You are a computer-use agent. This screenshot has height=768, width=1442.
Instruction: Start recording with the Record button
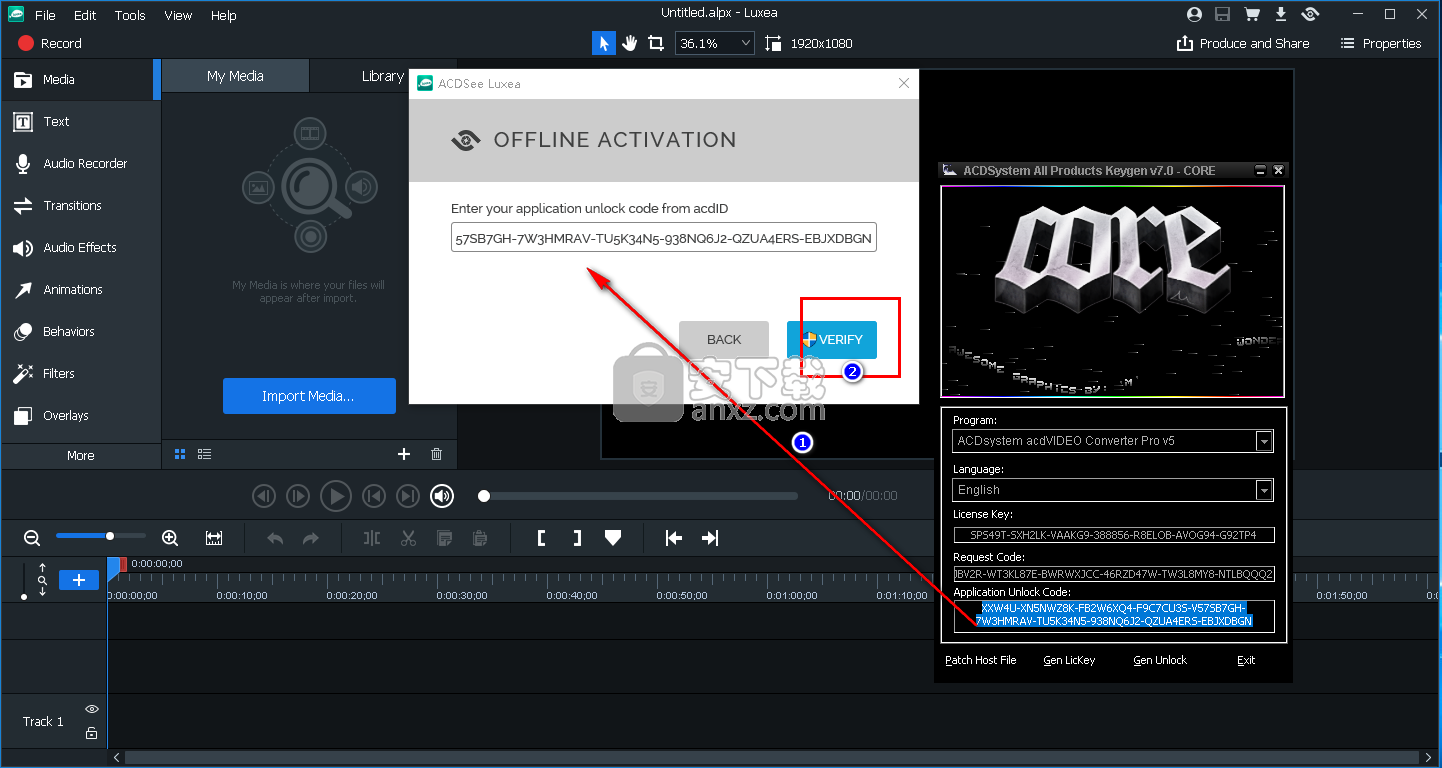(x=49, y=43)
